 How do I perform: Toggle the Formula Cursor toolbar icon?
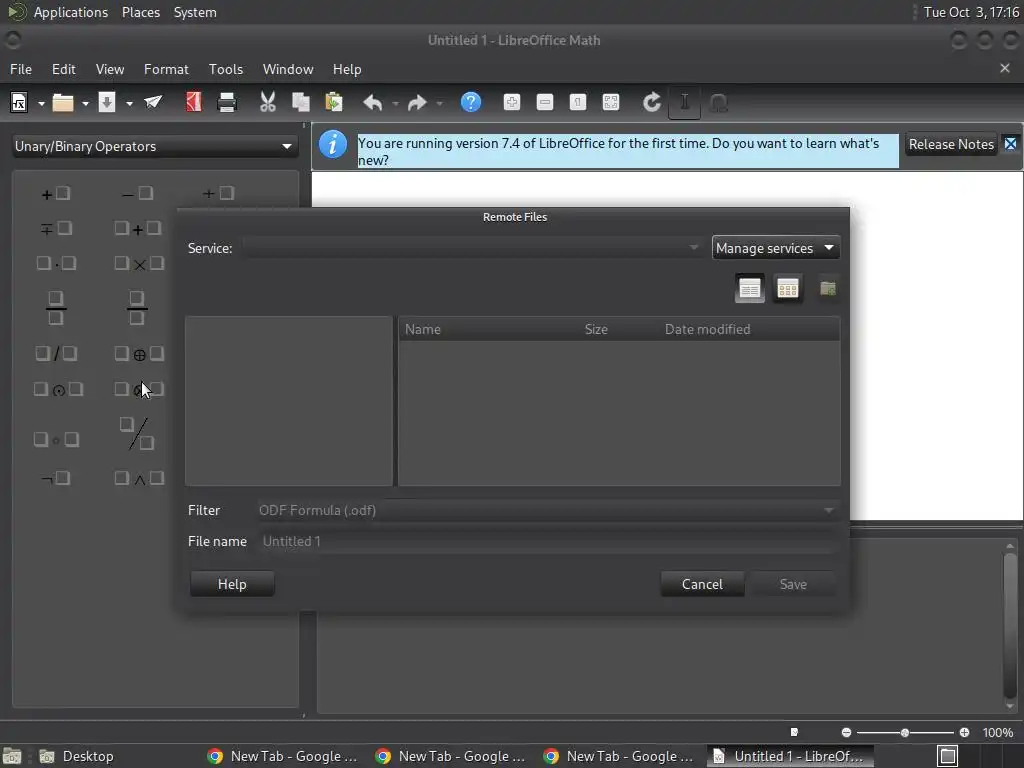(684, 103)
